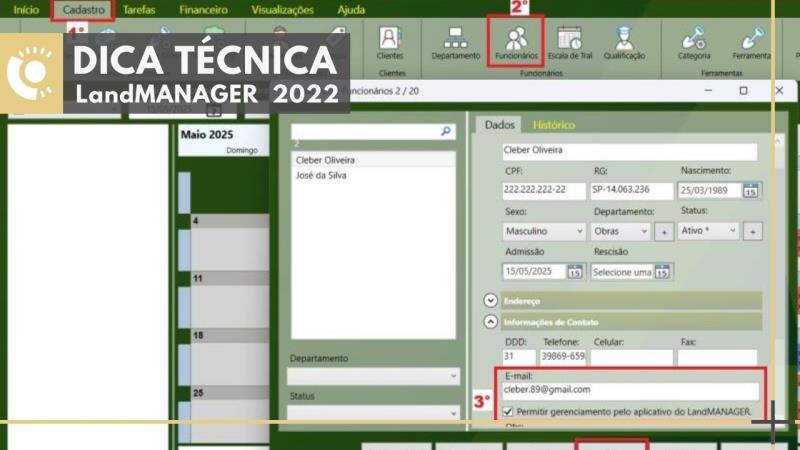The height and width of the screenshot is (450, 800).
Task: Click the Nascimento date field
Action: pos(710,191)
